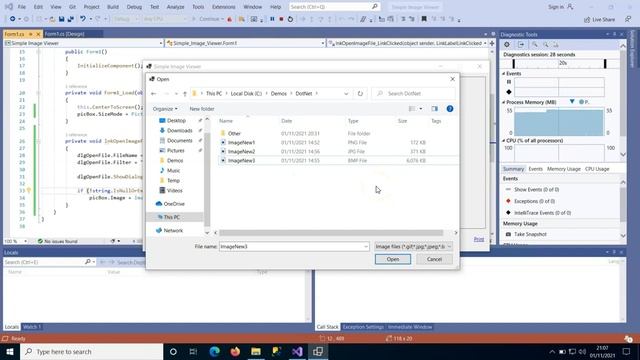Image resolution: width=640 pixels, height=360 pixels.
Task: Select the Other folder in file list
Action: [x=234, y=133]
